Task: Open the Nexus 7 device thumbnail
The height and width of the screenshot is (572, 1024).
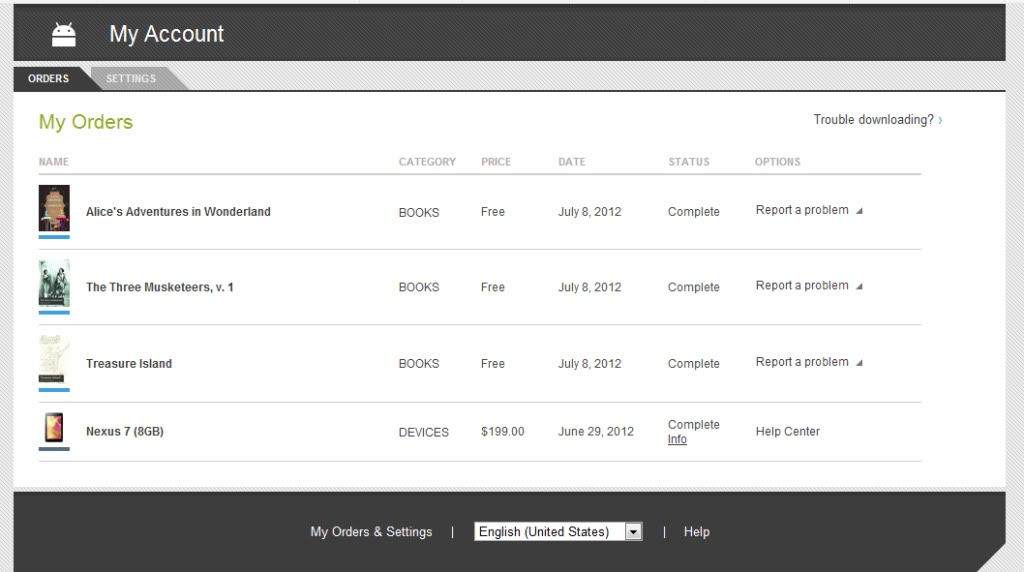Action: pyautogui.click(x=54, y=428)
